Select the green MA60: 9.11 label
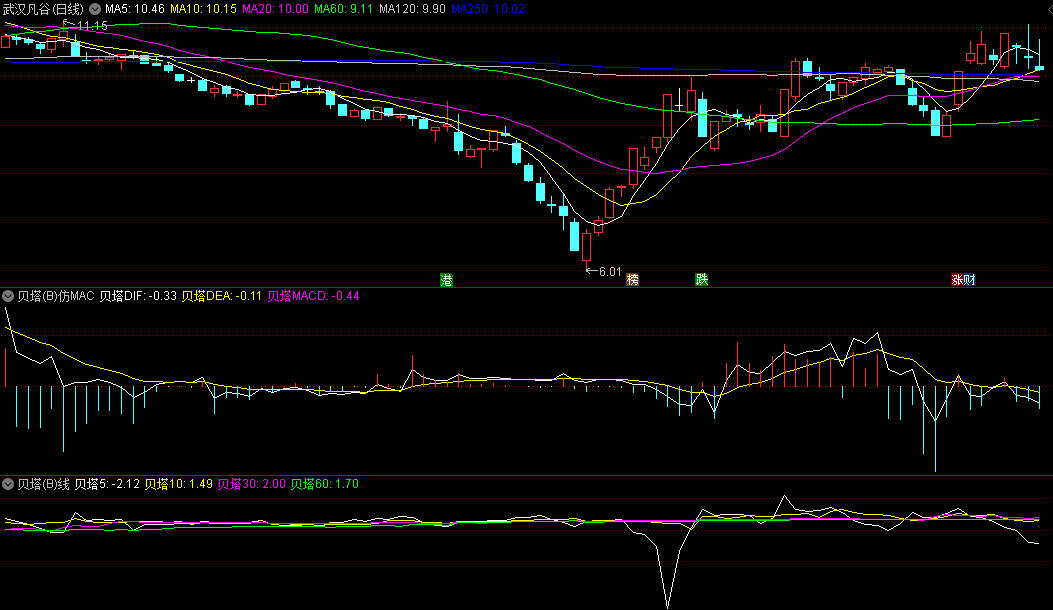Viewport: 1053px width, 610px height. 343,9
